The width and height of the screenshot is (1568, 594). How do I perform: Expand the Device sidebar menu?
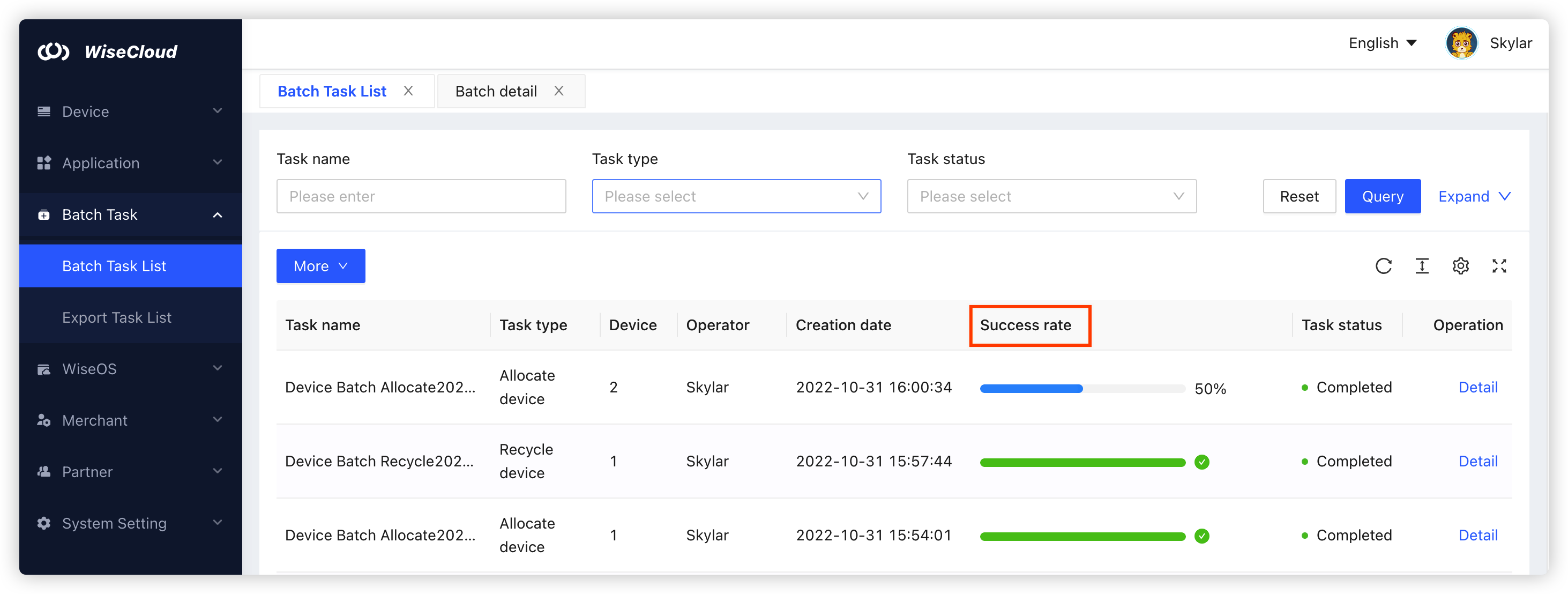click(130, 112)
